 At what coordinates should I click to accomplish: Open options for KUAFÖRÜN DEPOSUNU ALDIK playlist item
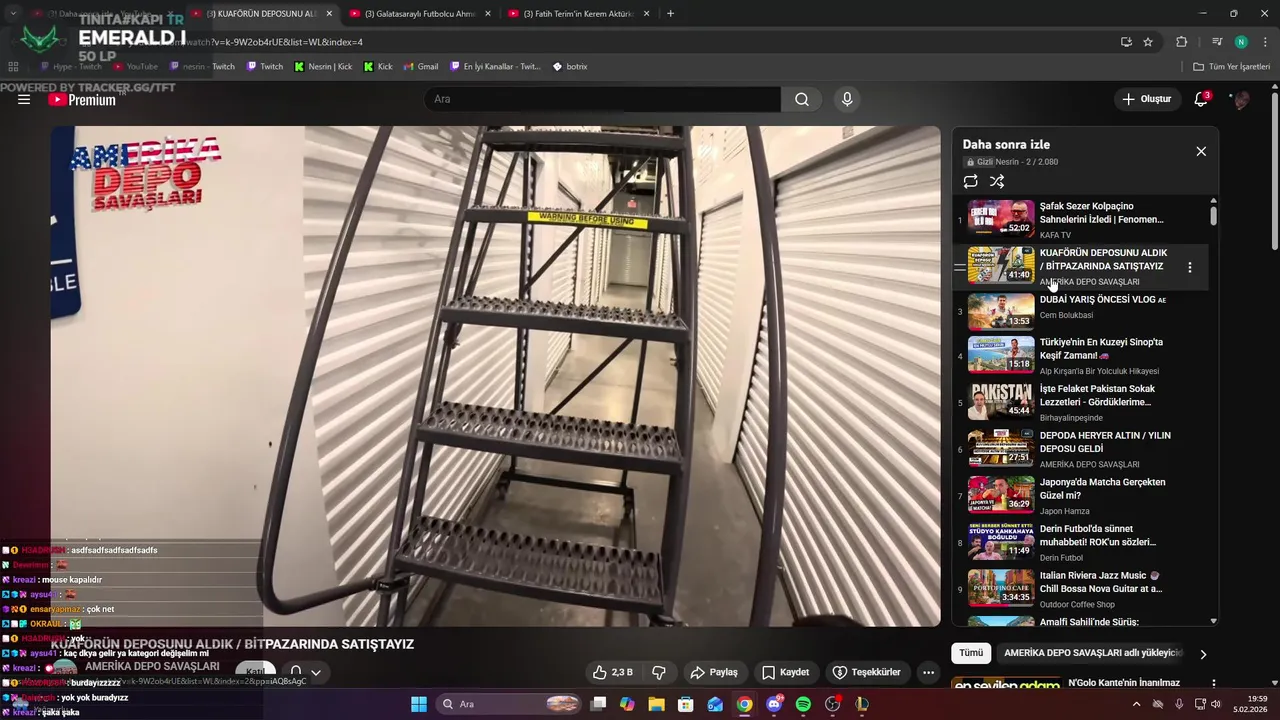pyautogui.click(x=1189, y=267)
